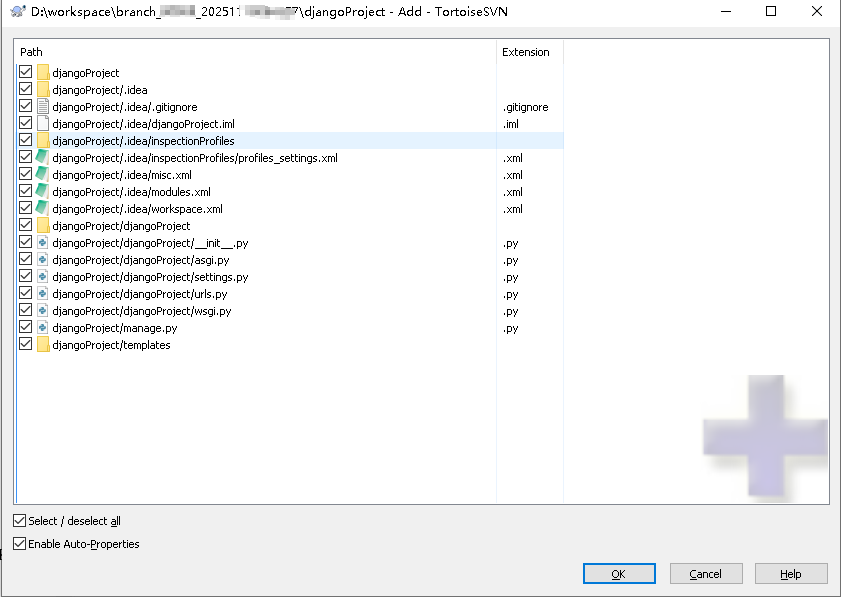Viewport: 841px width, 597px height.
Task: Select the djangoProject/.idea/modules.xml path text
Action: pos(131,192)
